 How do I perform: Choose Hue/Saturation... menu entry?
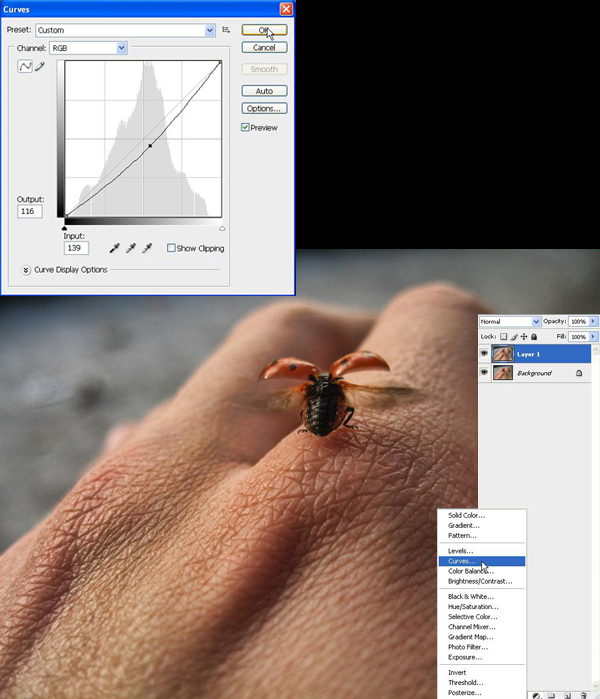click(x=473, y=607)
